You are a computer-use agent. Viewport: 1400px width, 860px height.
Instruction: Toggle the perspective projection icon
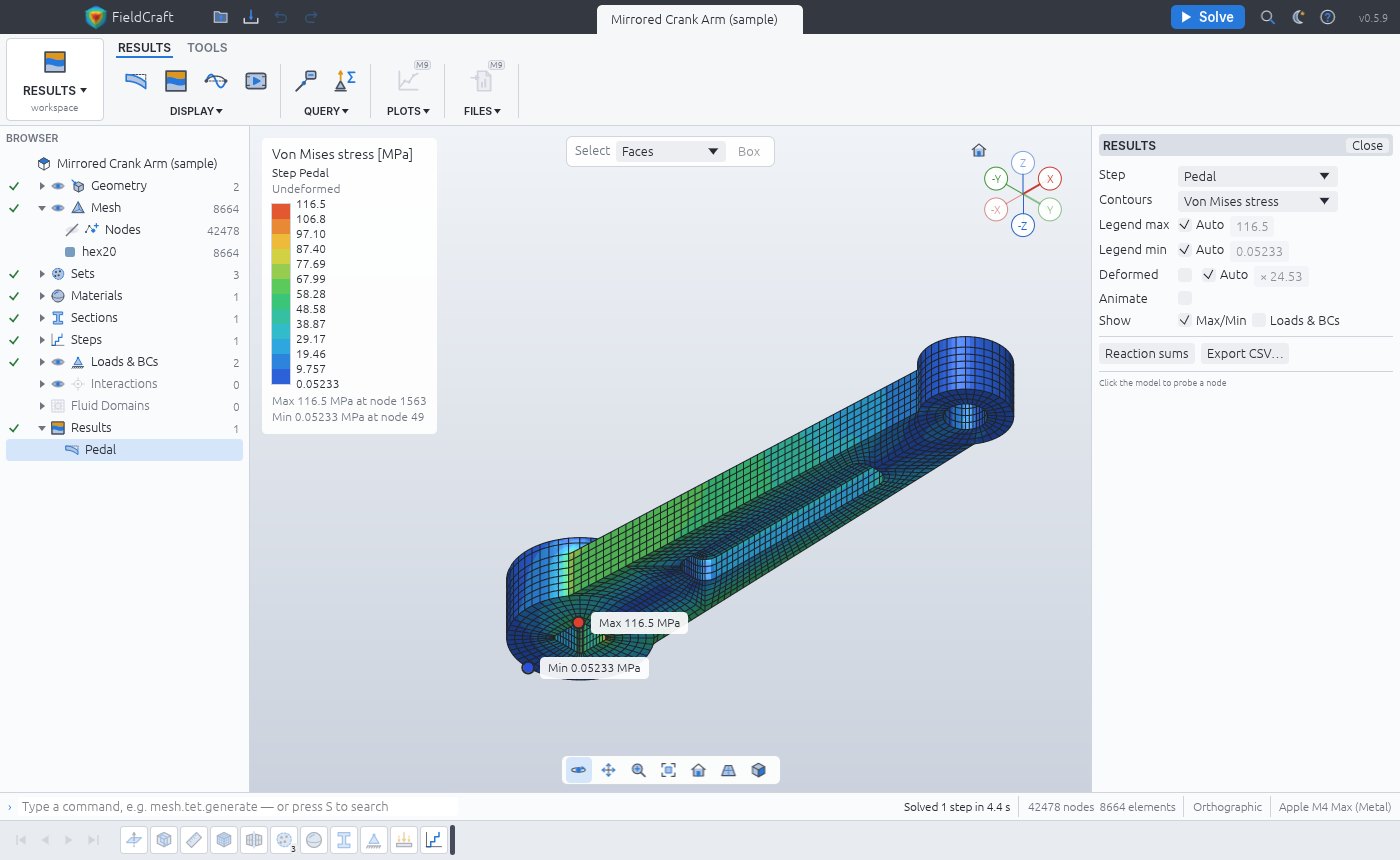pos(728,770)
